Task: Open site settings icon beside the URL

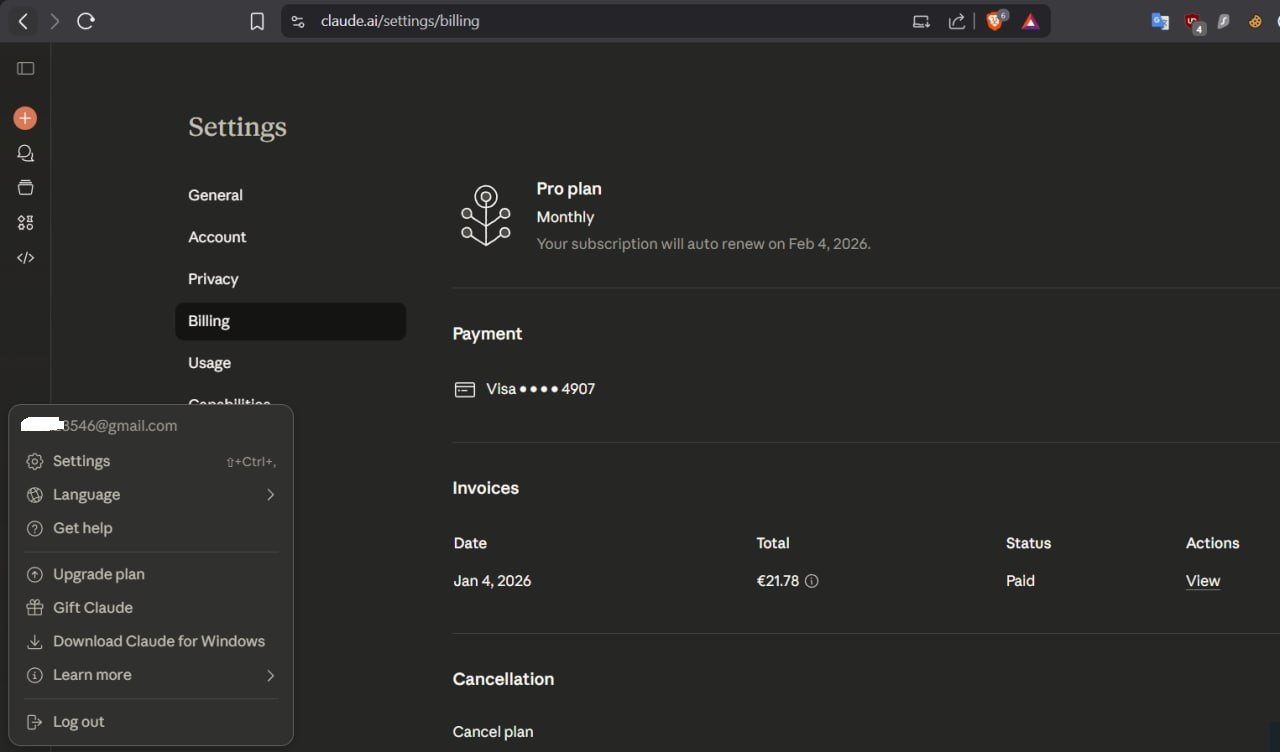Action: 298,21
